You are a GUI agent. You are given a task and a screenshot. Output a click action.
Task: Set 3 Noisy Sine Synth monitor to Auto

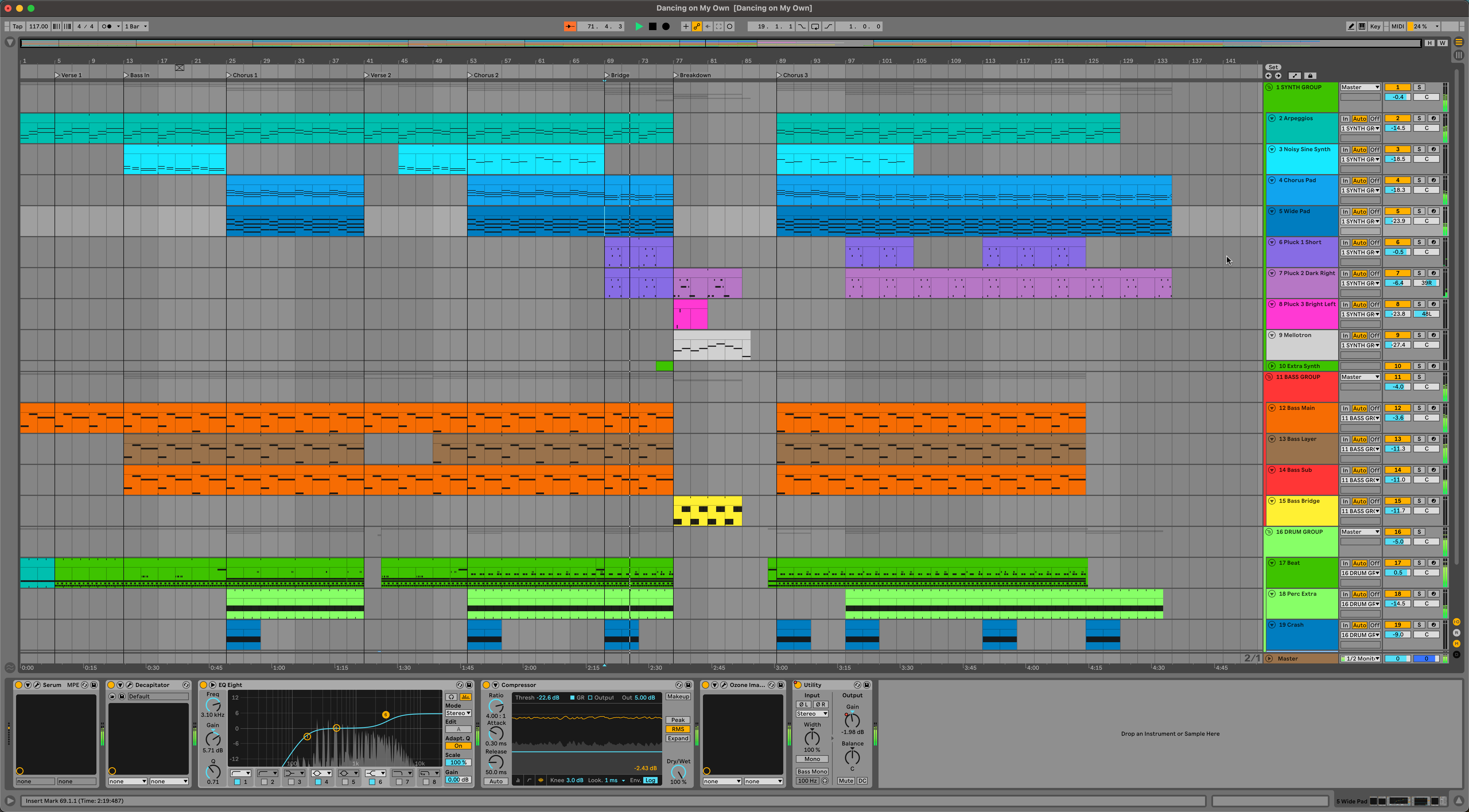1359,150
